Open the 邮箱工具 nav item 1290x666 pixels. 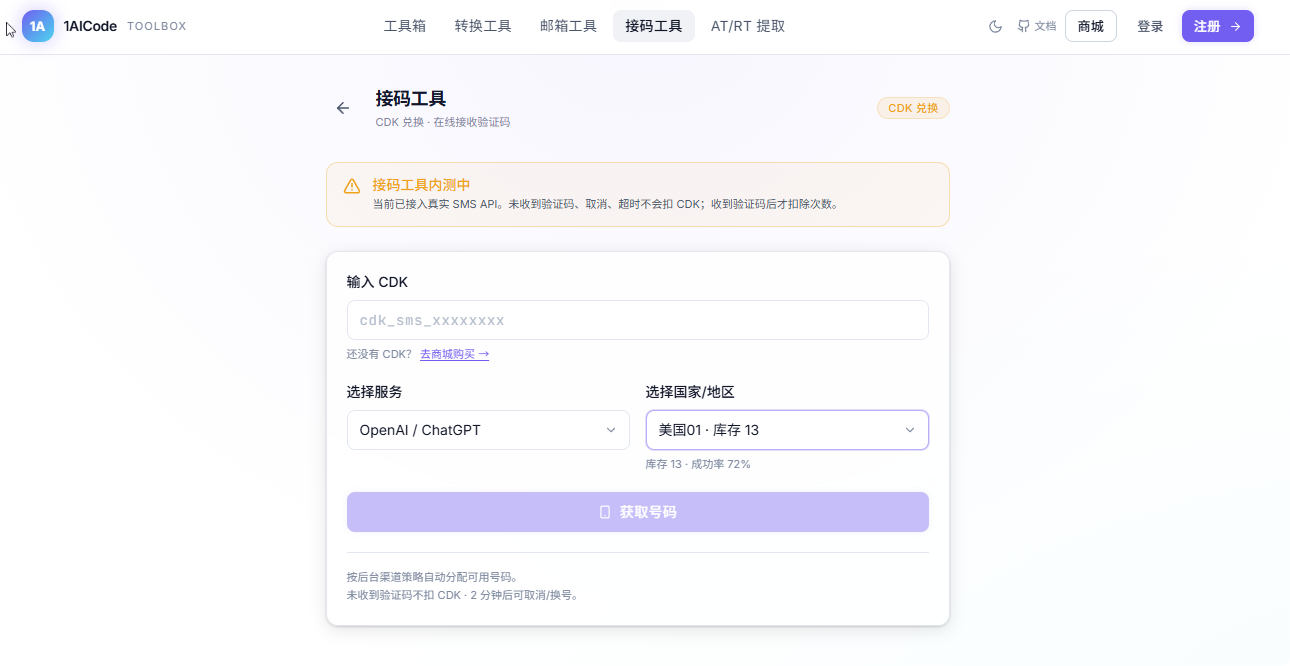(x=568, y=26)
